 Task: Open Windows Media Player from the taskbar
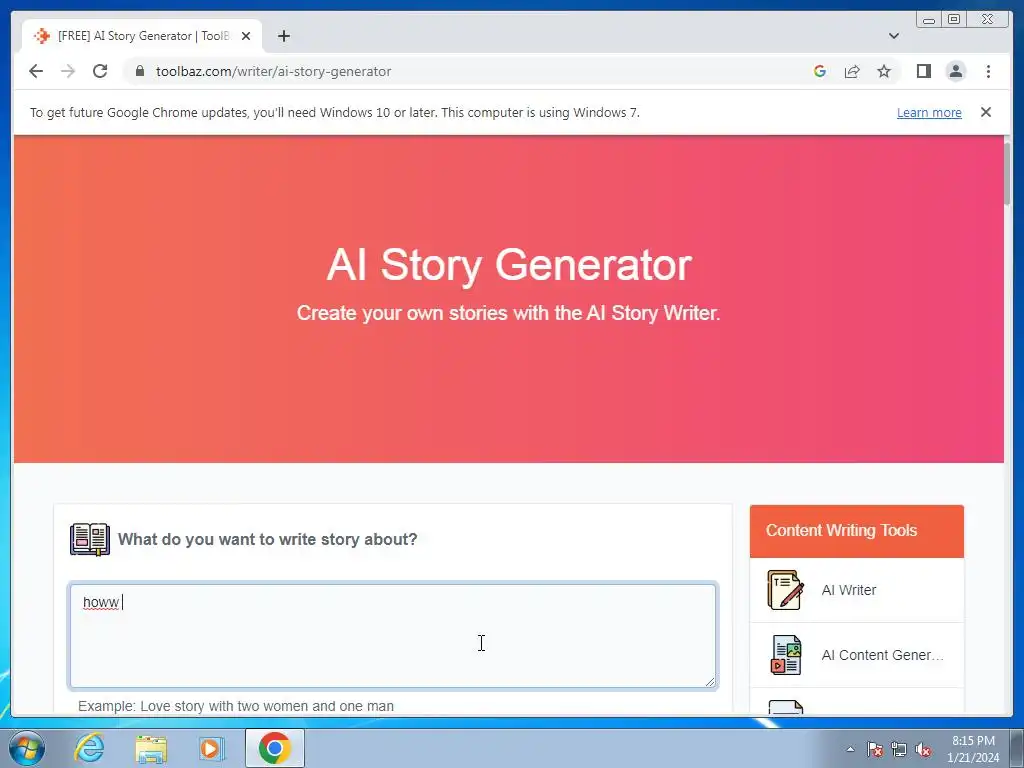tap(211, 748)
